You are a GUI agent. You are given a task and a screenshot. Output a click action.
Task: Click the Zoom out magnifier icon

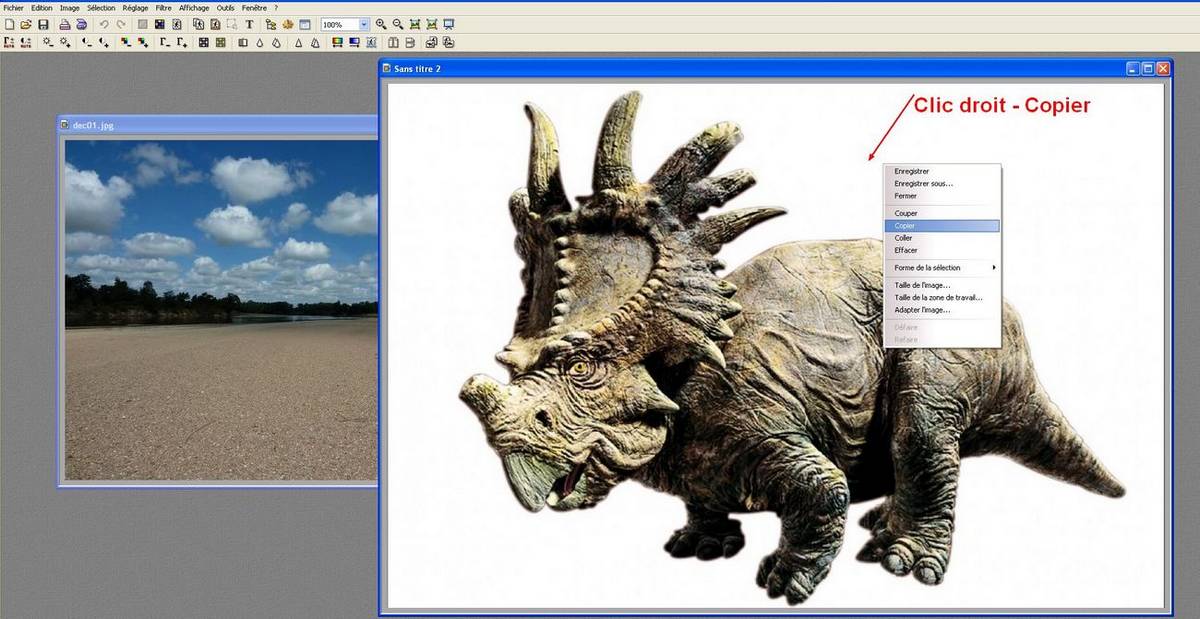pos(398,24)
